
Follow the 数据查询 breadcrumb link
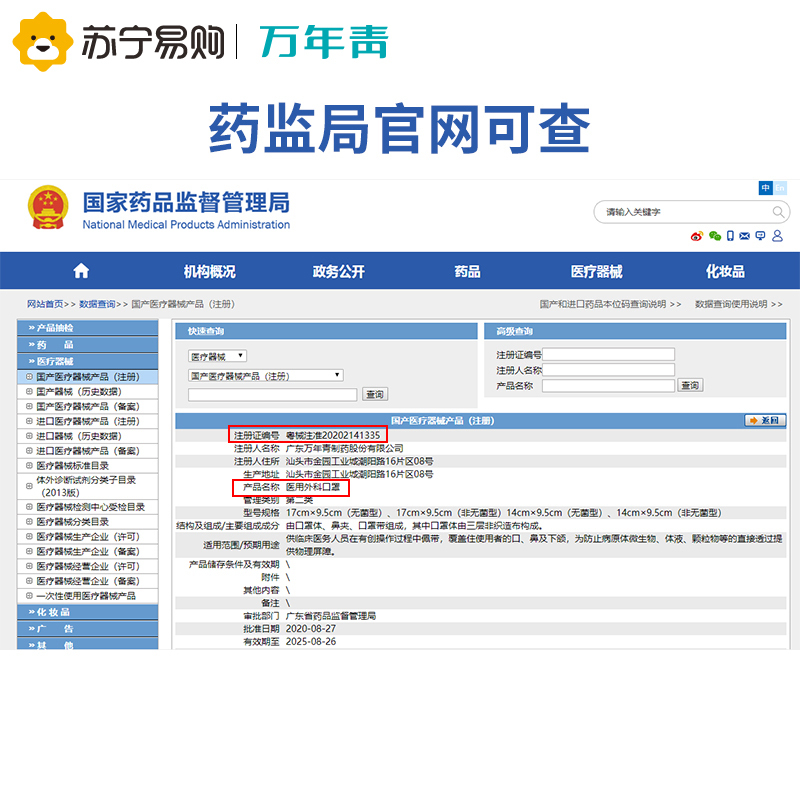pyautogui.click(x=97, y=304)
